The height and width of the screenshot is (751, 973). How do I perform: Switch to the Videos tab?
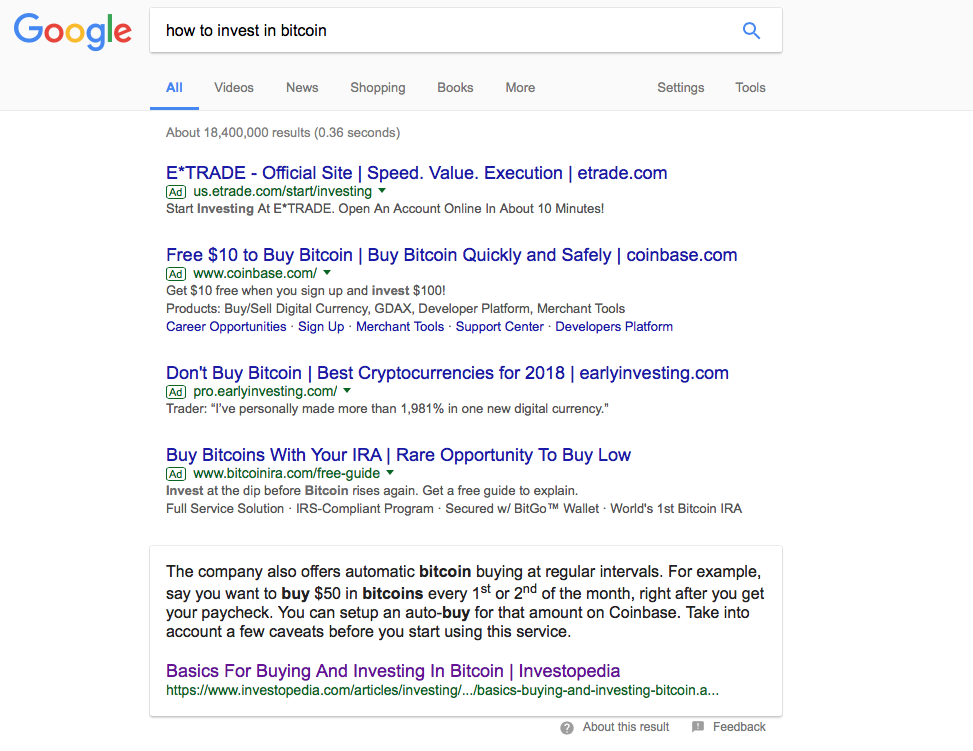tap(233, 88)
